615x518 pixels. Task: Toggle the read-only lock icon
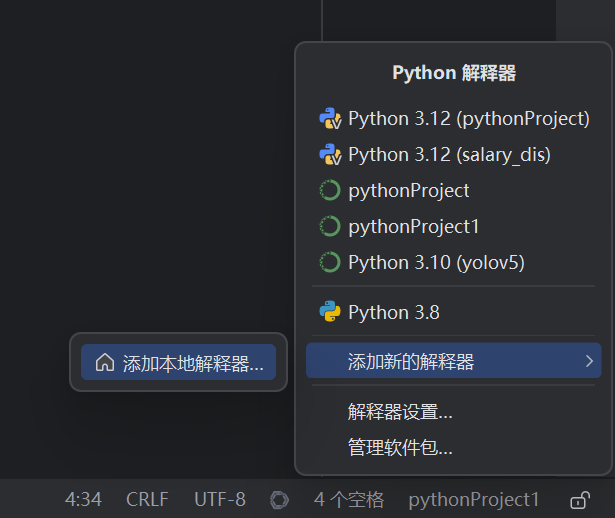click(x=580, y=500)
